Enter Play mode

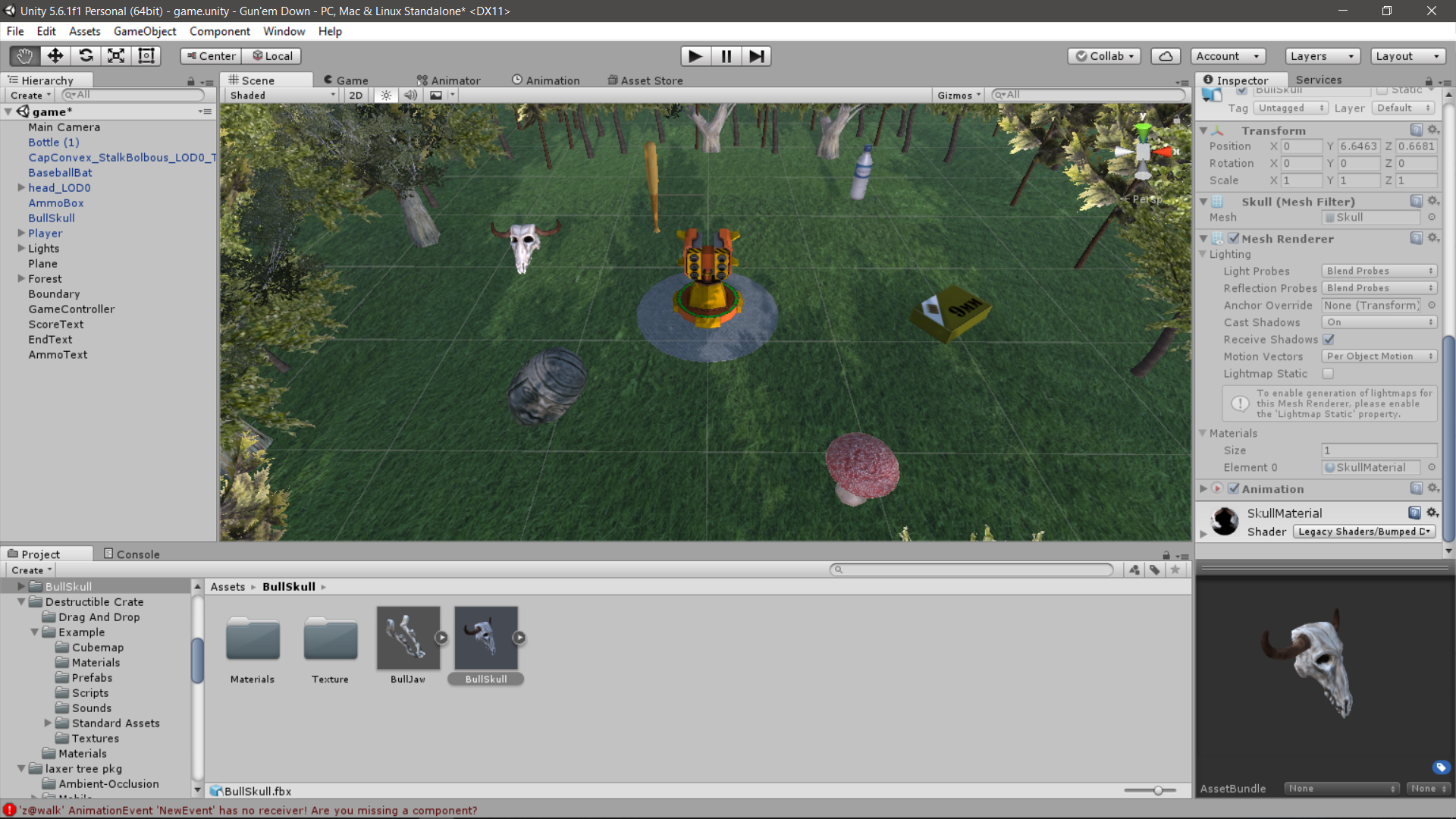click(695, 55)
